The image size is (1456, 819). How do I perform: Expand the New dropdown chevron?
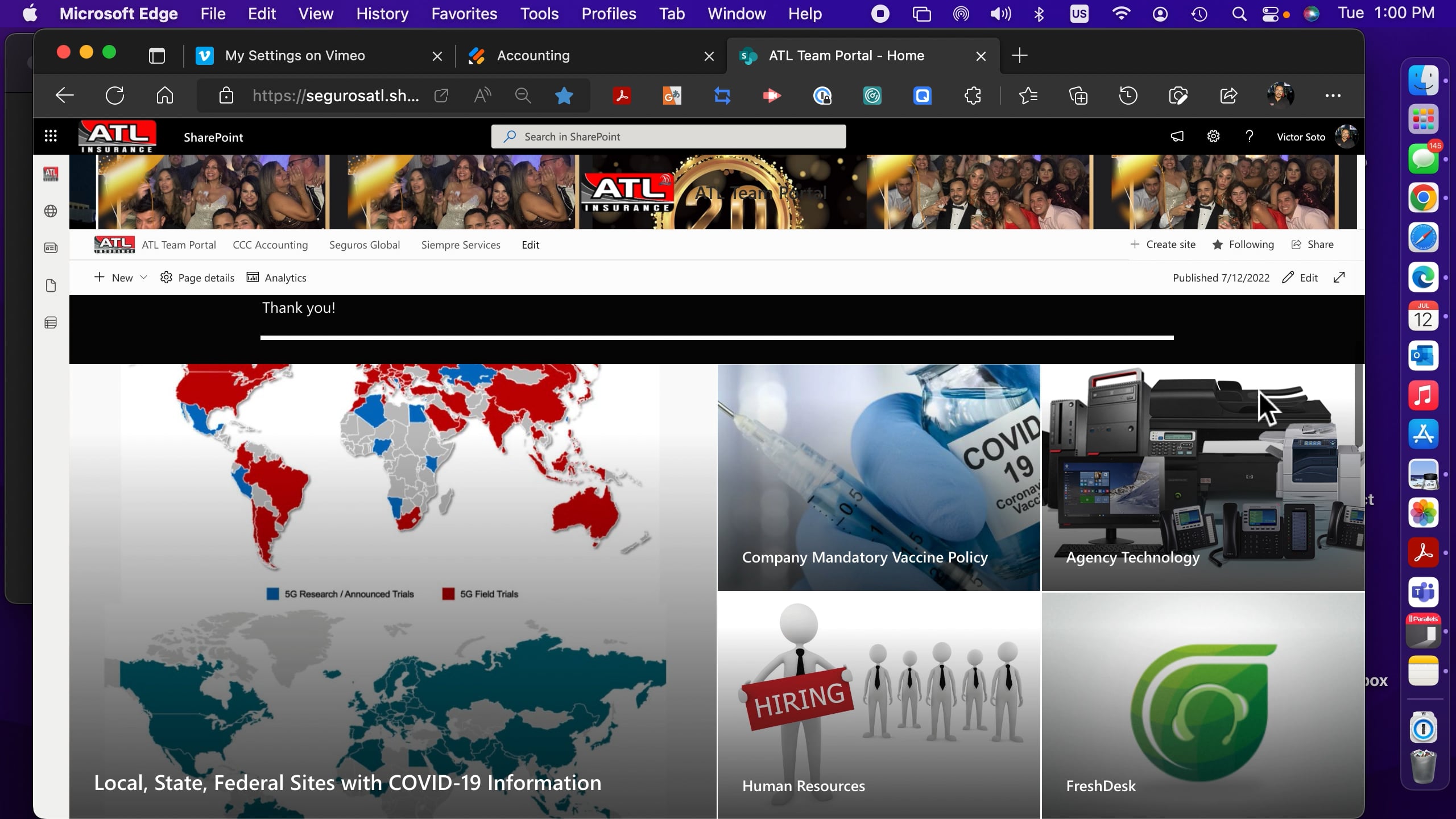pos(144,278)
